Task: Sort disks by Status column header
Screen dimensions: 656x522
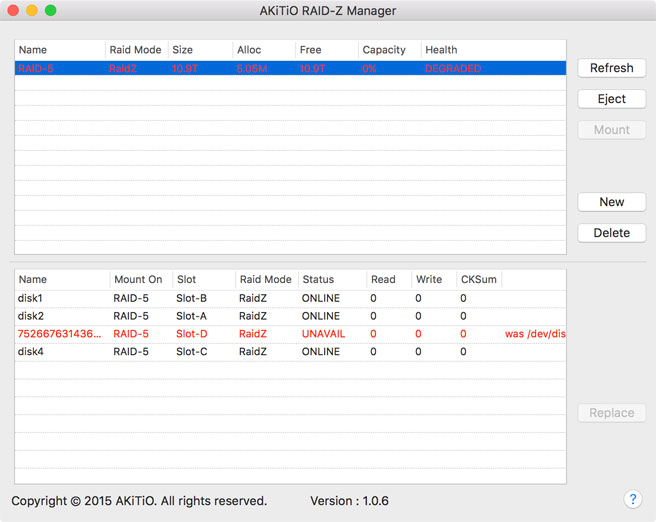Action: [319, 279]
